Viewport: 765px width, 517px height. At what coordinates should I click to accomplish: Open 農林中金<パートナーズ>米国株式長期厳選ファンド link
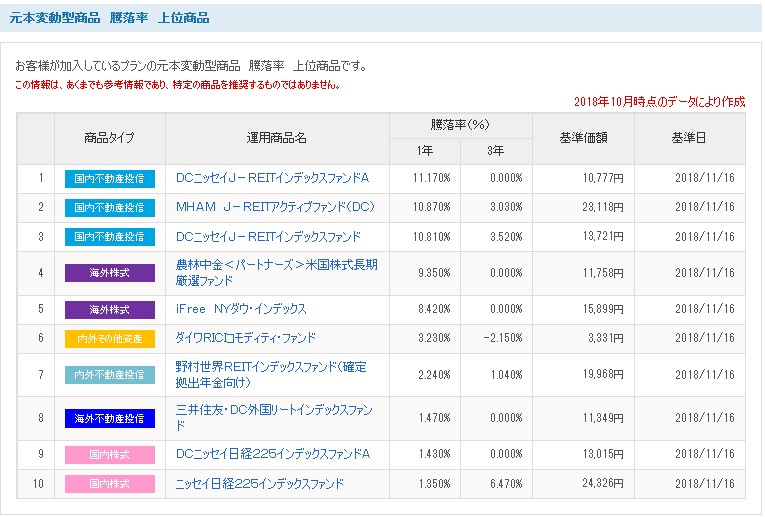[x=277, y=273]
